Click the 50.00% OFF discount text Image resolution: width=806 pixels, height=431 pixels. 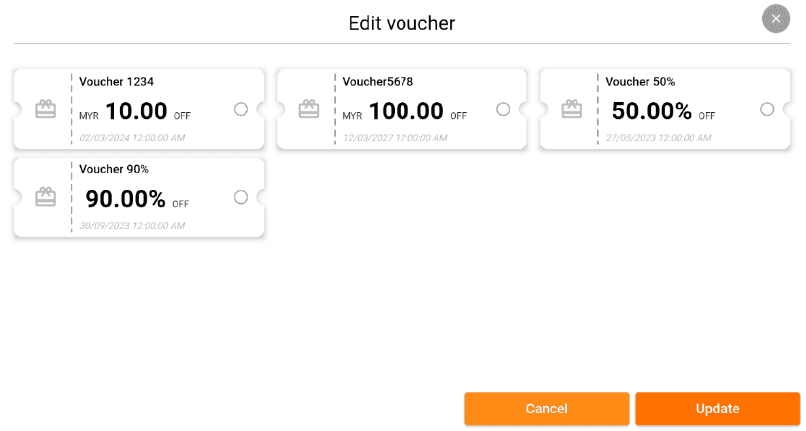[663, 112]
